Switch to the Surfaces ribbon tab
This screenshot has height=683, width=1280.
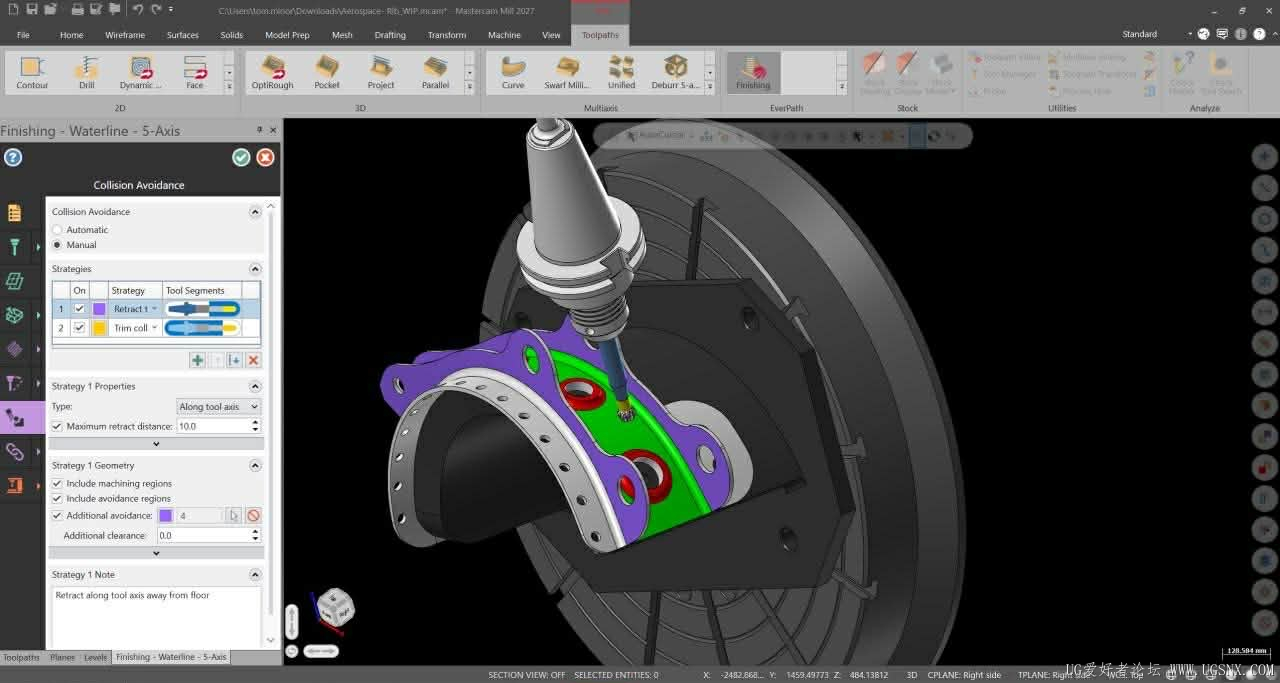[x=183, y=35]
